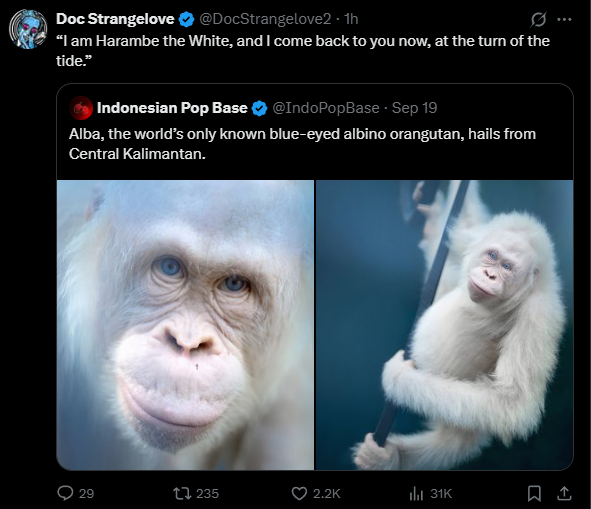Enlarge the orangutan on pole photo
Viewport: 591px width, 509px height.
tap(444, 325)
